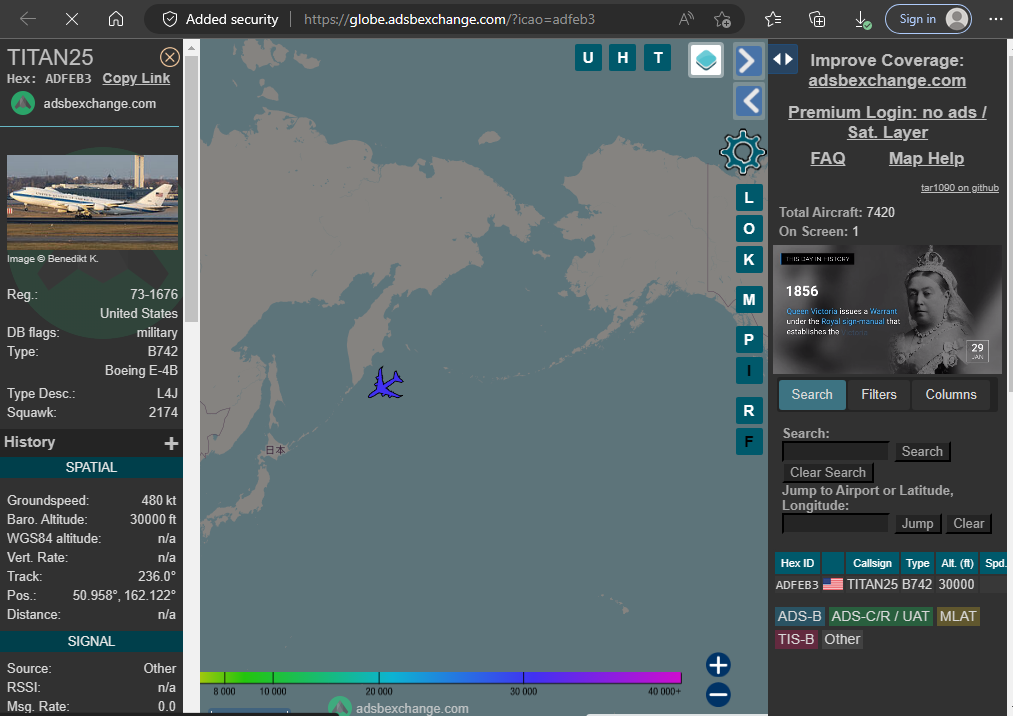Sort table by Callsign column
The image size is (1013, 716).
click(872, 563)
